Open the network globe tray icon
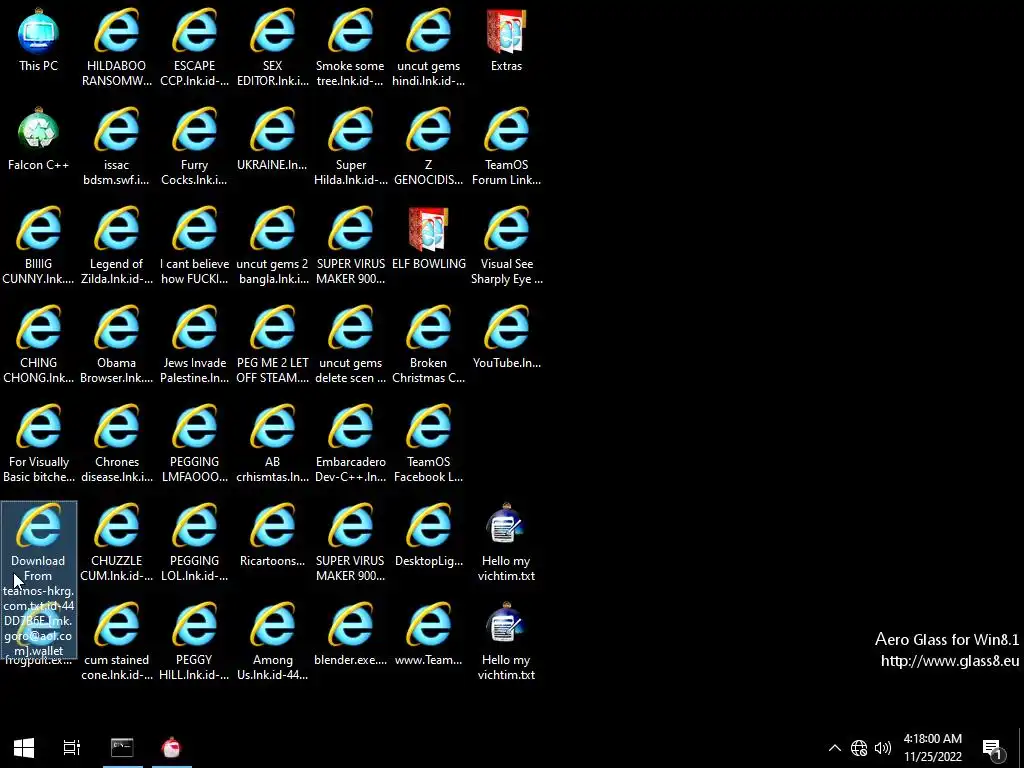 point(859,748)
